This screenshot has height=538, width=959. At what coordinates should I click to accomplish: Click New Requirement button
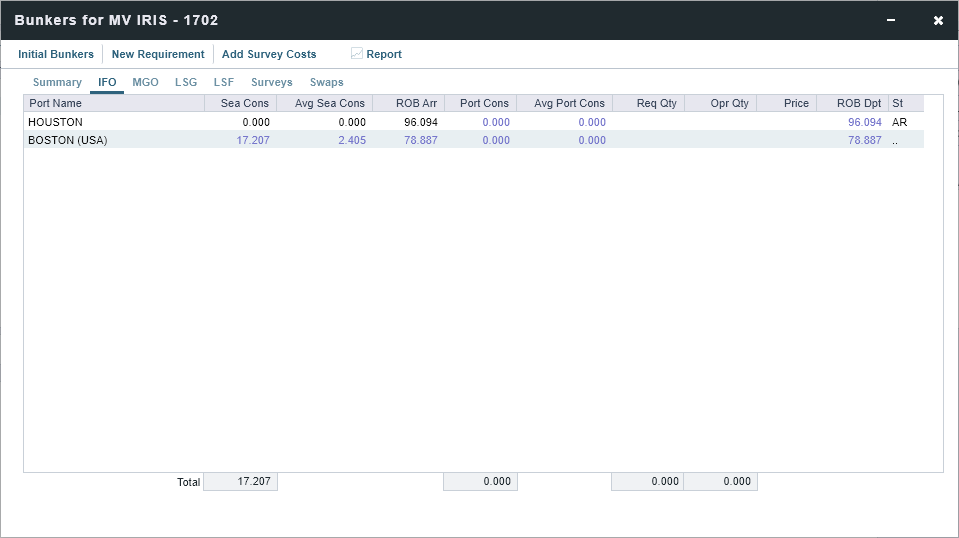pos(158,54)
